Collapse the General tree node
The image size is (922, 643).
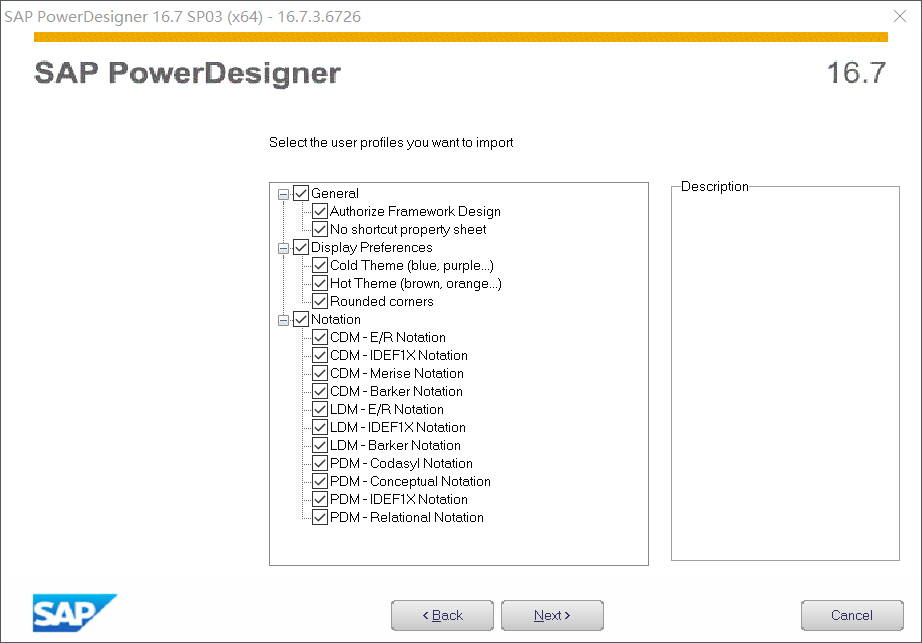(x=283, y=194)
